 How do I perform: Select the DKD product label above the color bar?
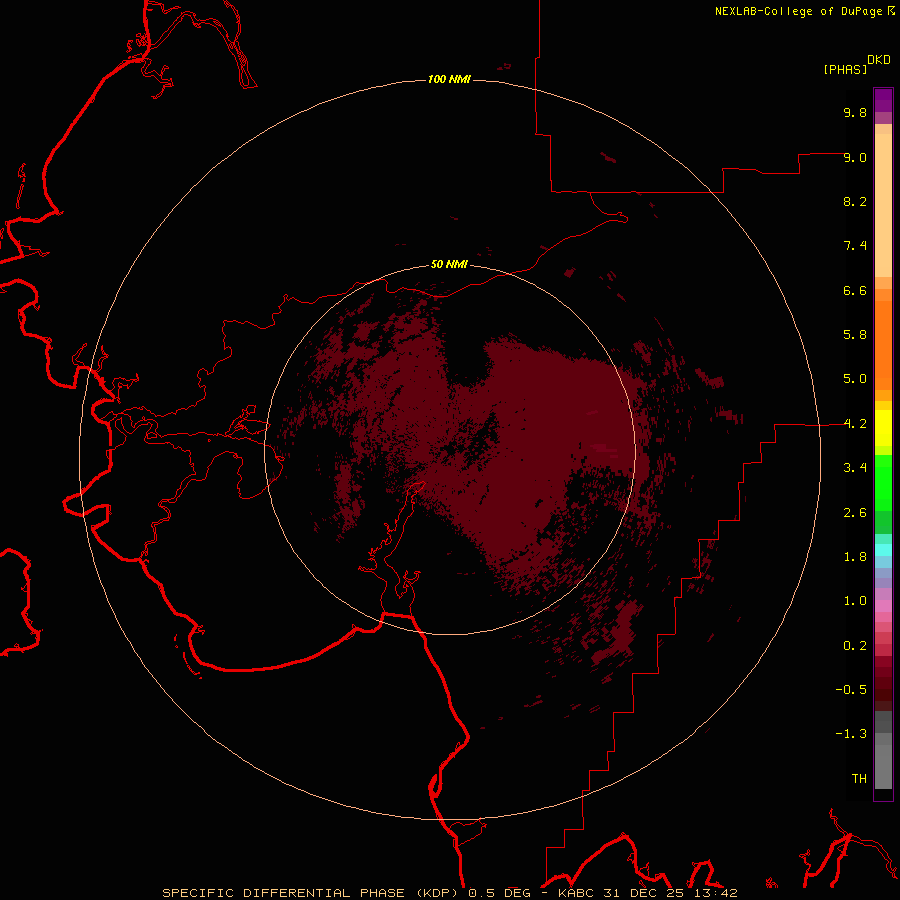click(878, 60)
